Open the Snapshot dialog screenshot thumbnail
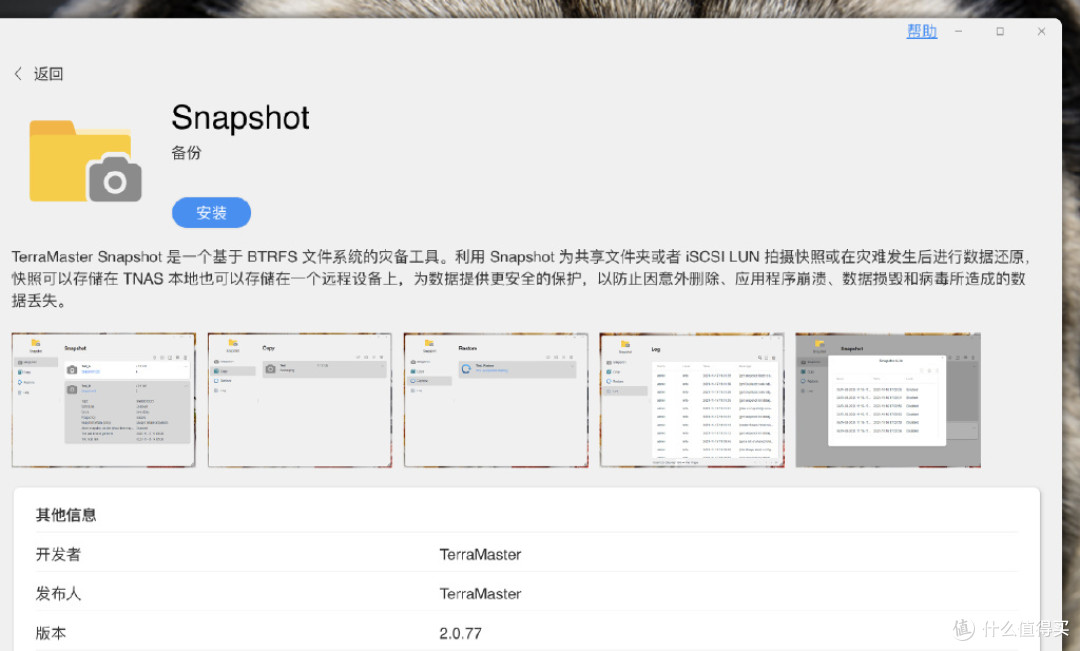 [x=888, y=400]
